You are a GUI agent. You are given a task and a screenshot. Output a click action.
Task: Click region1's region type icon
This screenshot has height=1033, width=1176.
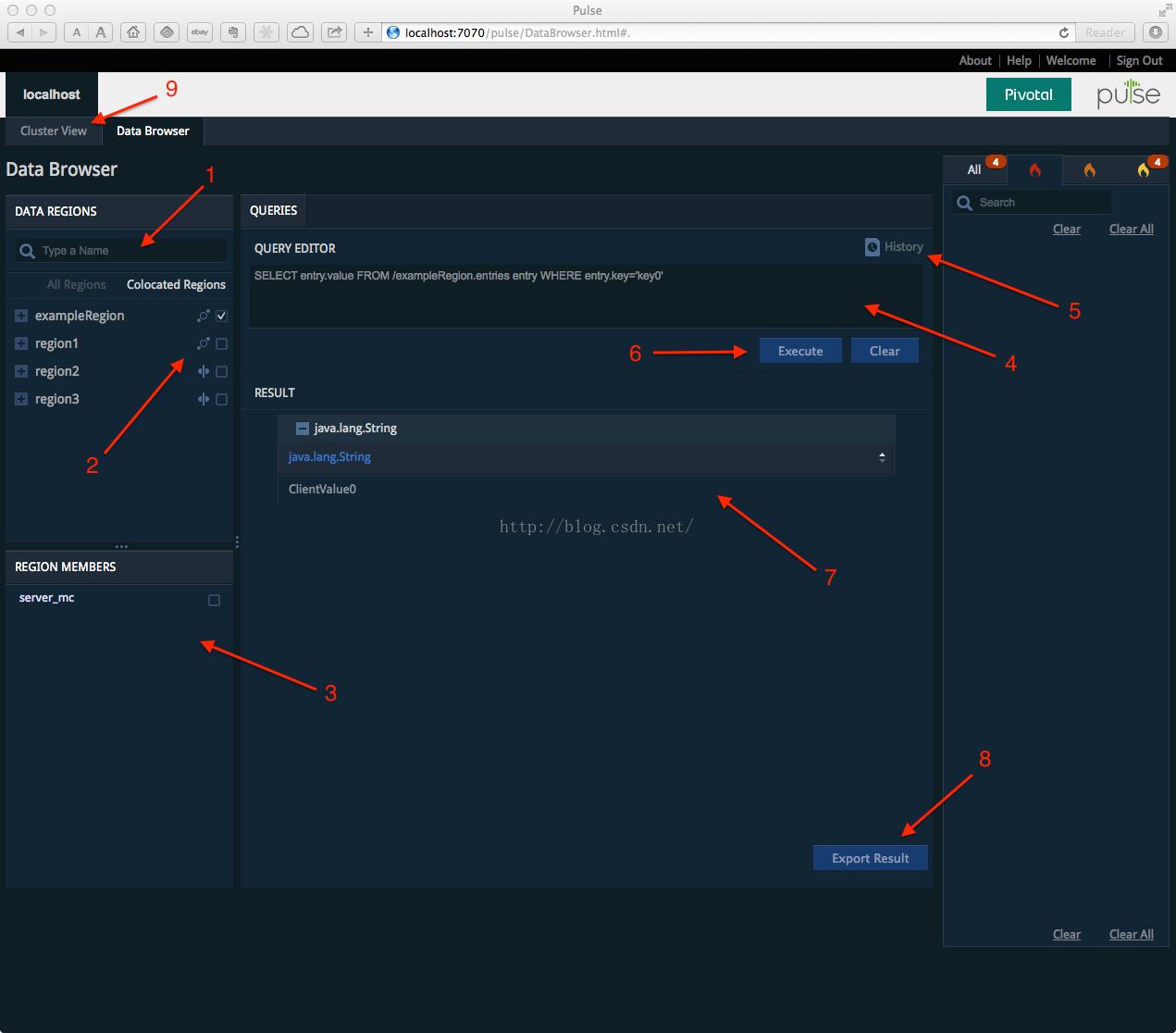pos(204,343)
